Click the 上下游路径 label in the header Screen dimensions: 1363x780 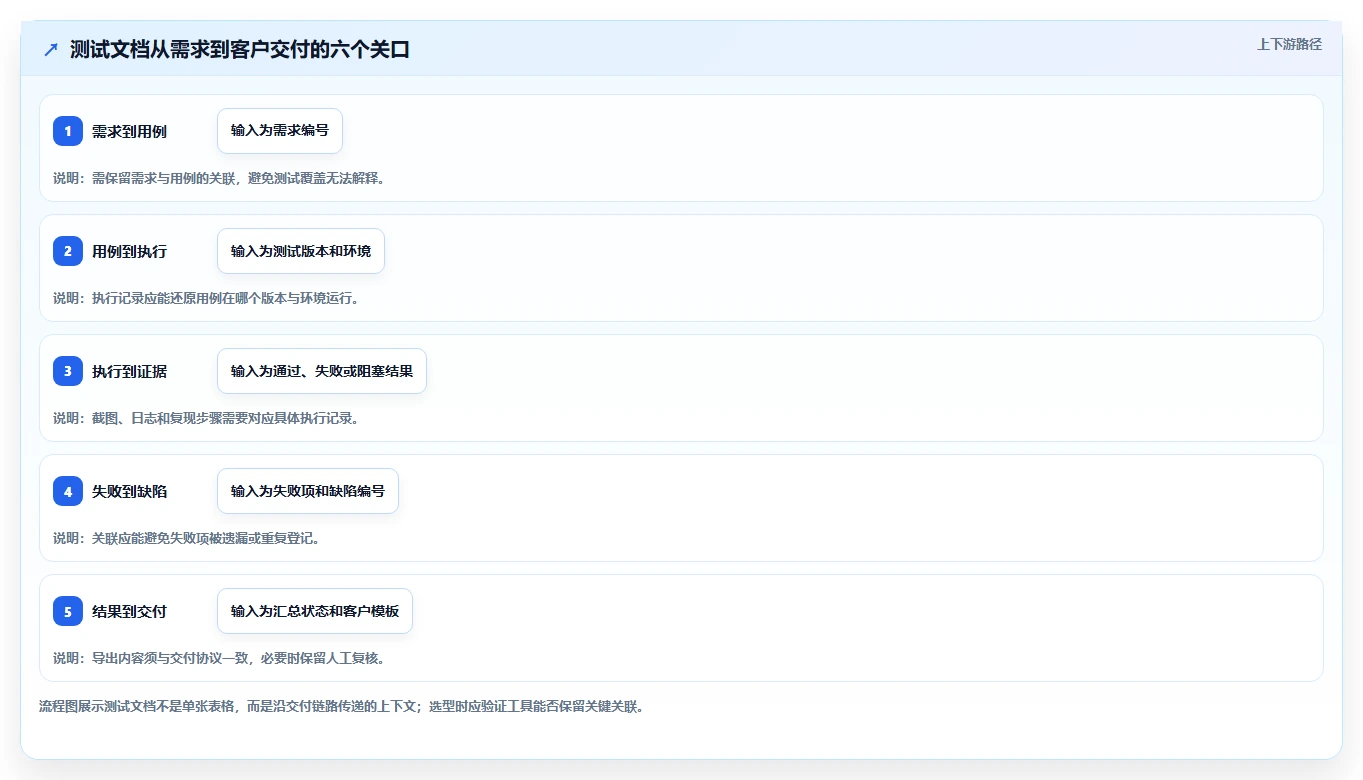pyautogui.click(x=1289, y=44)
